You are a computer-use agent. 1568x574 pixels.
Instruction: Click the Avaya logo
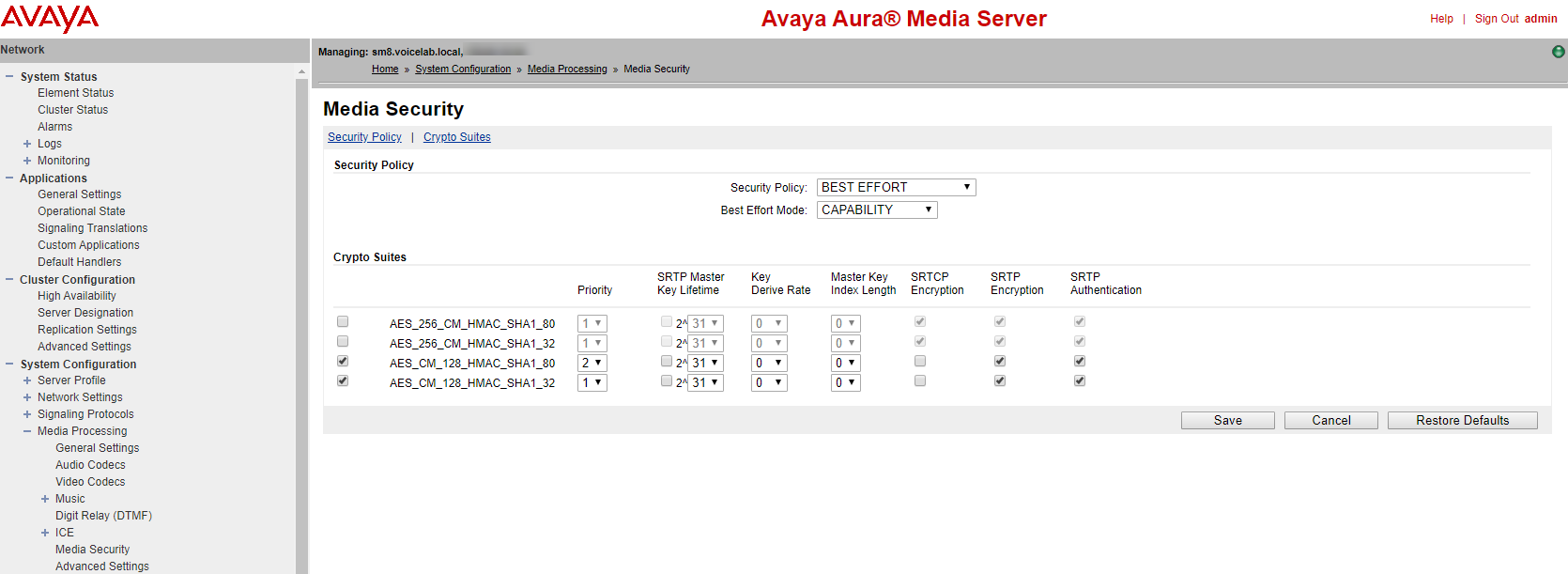click(x=50, y=19)
